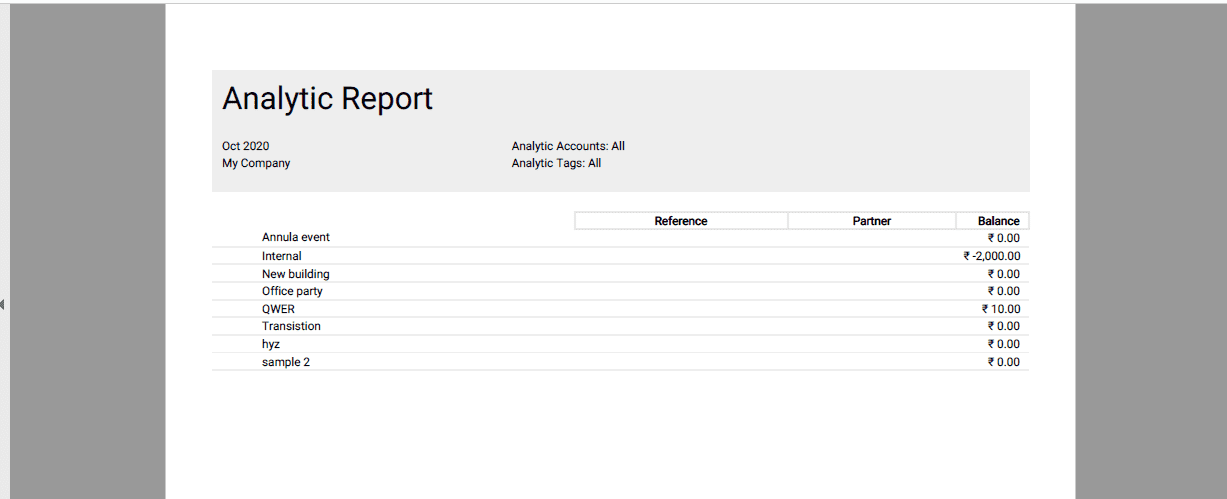
Task: Select the Office party row
Action: click(x=292, y=291)
